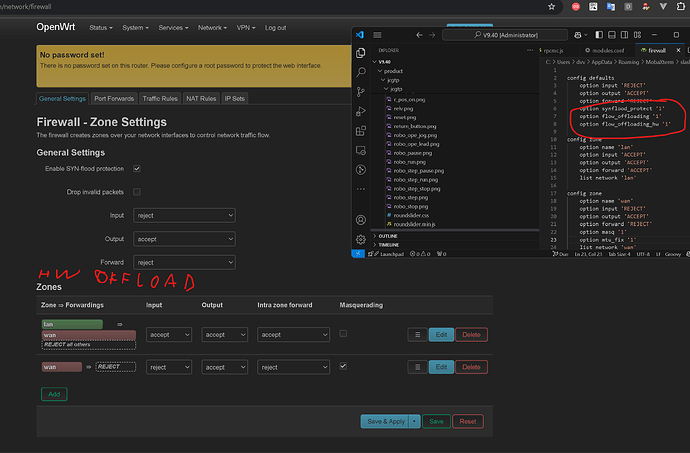
Task: Open the Copilot chat icon in title bar
Action: 578,35
